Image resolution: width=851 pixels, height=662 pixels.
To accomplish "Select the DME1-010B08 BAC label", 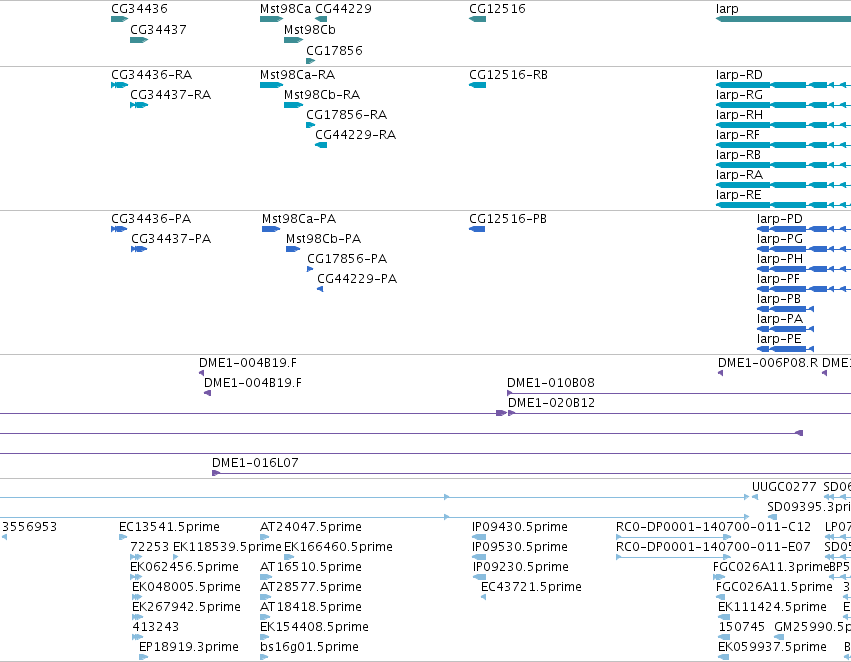I will point(551,384).
